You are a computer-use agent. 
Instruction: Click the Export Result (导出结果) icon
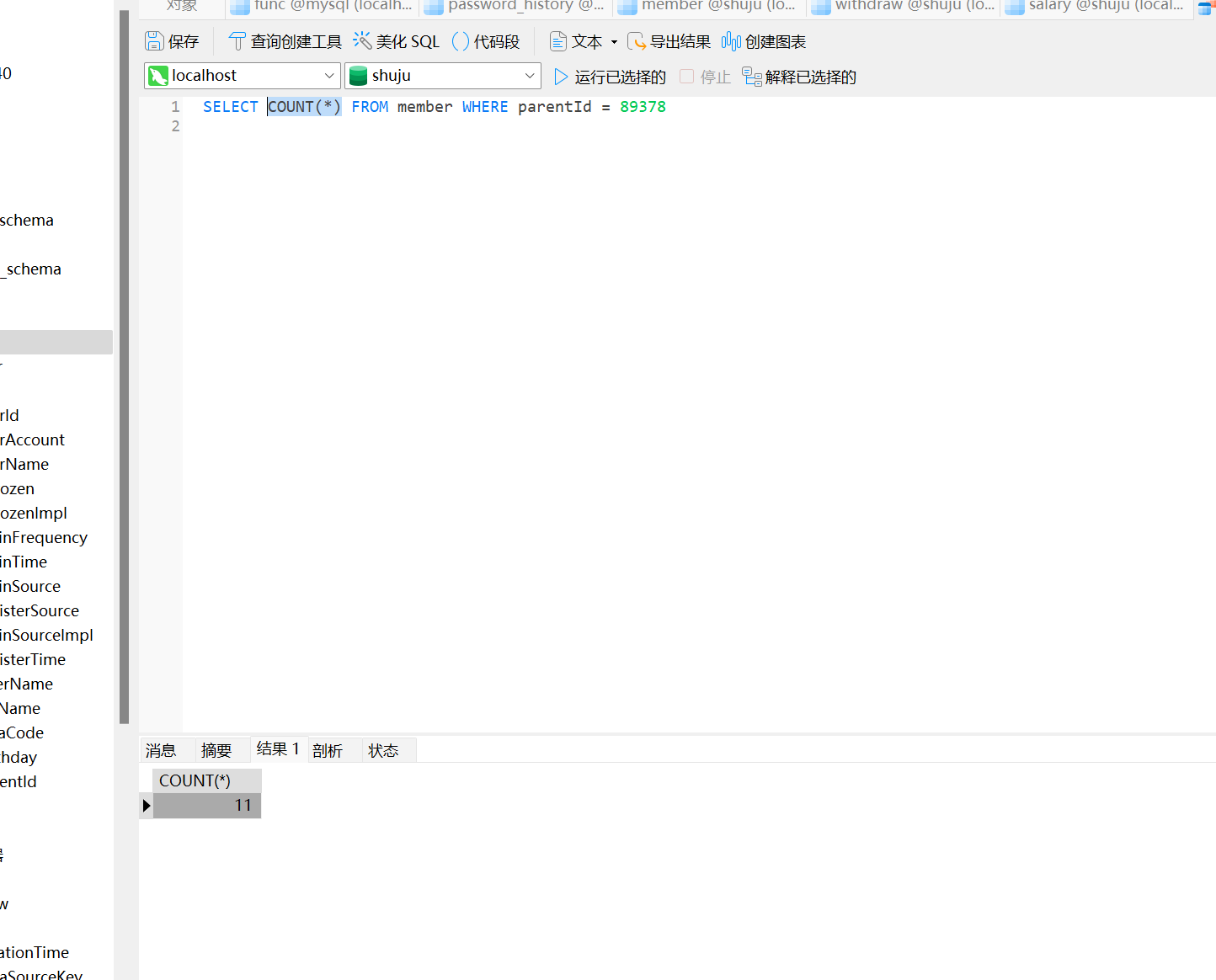637,41
